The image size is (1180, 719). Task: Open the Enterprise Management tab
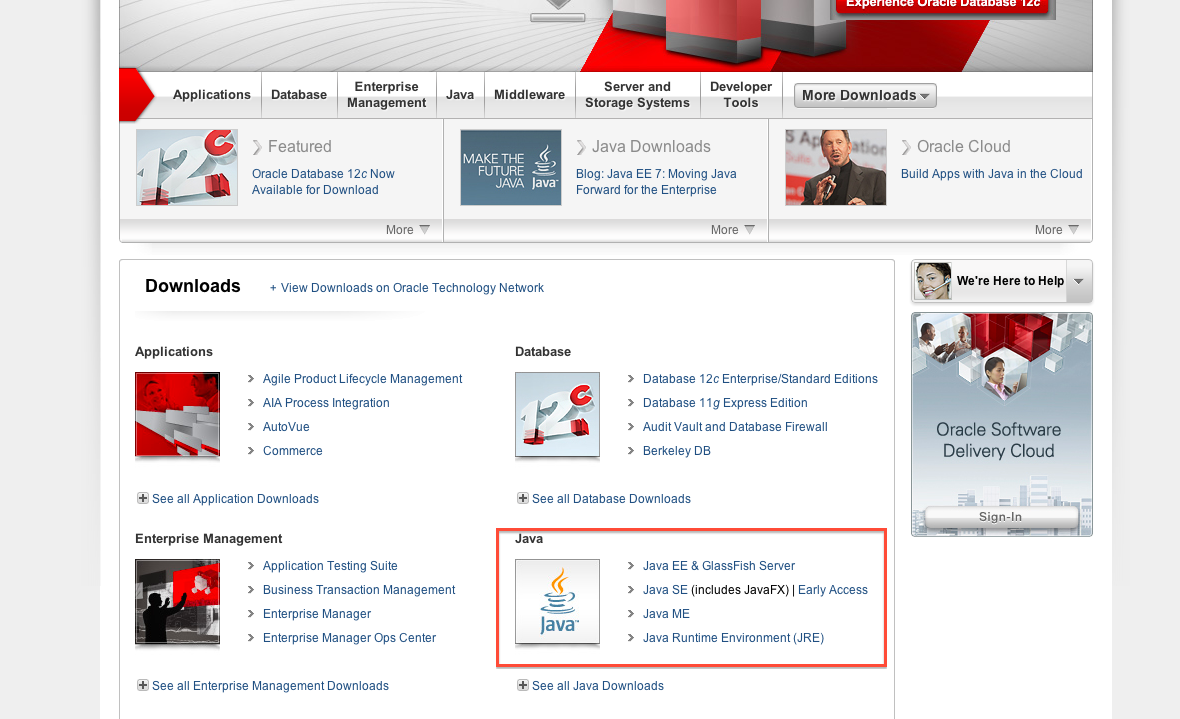point(386,95)
